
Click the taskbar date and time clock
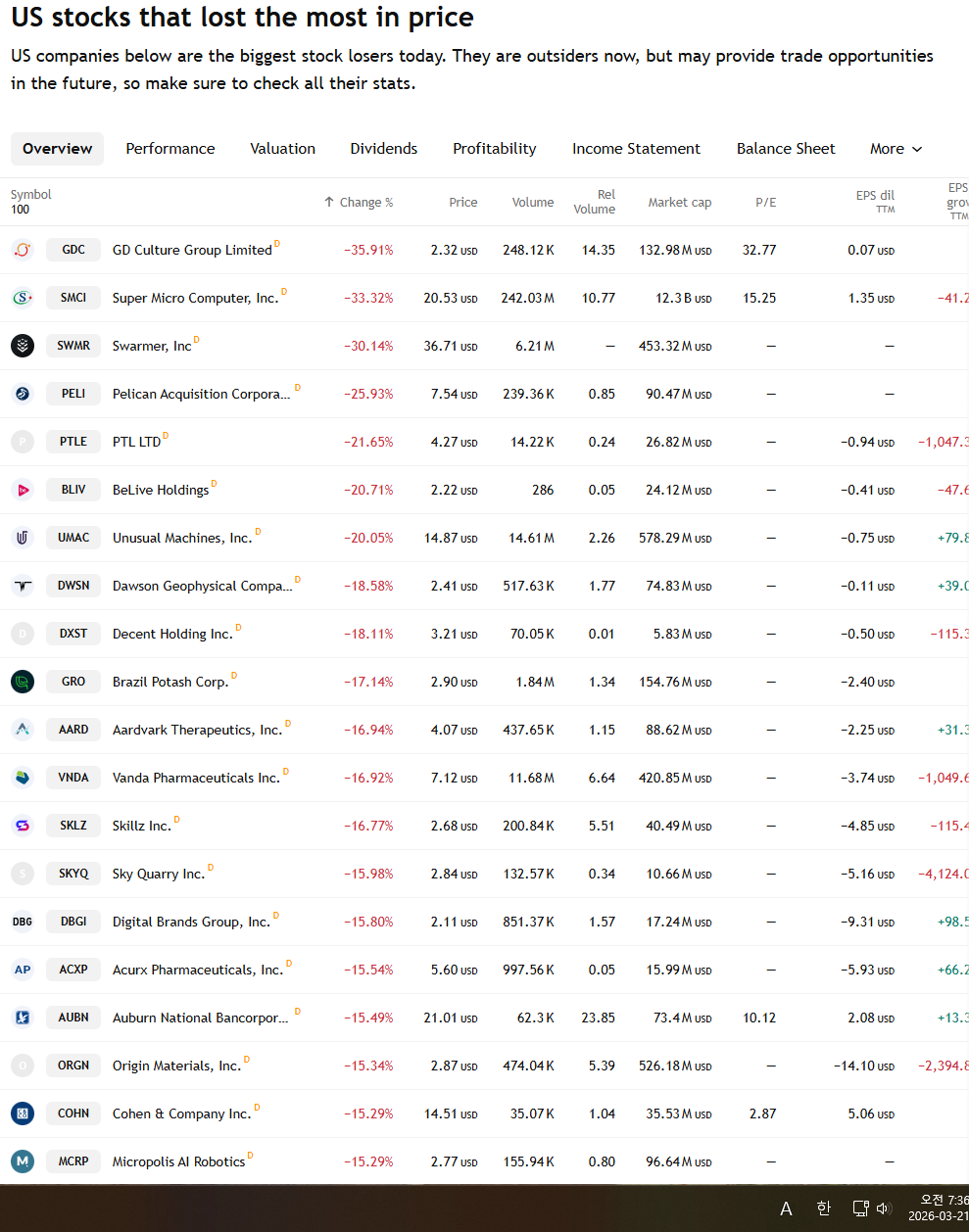[x=938, y=1208]
